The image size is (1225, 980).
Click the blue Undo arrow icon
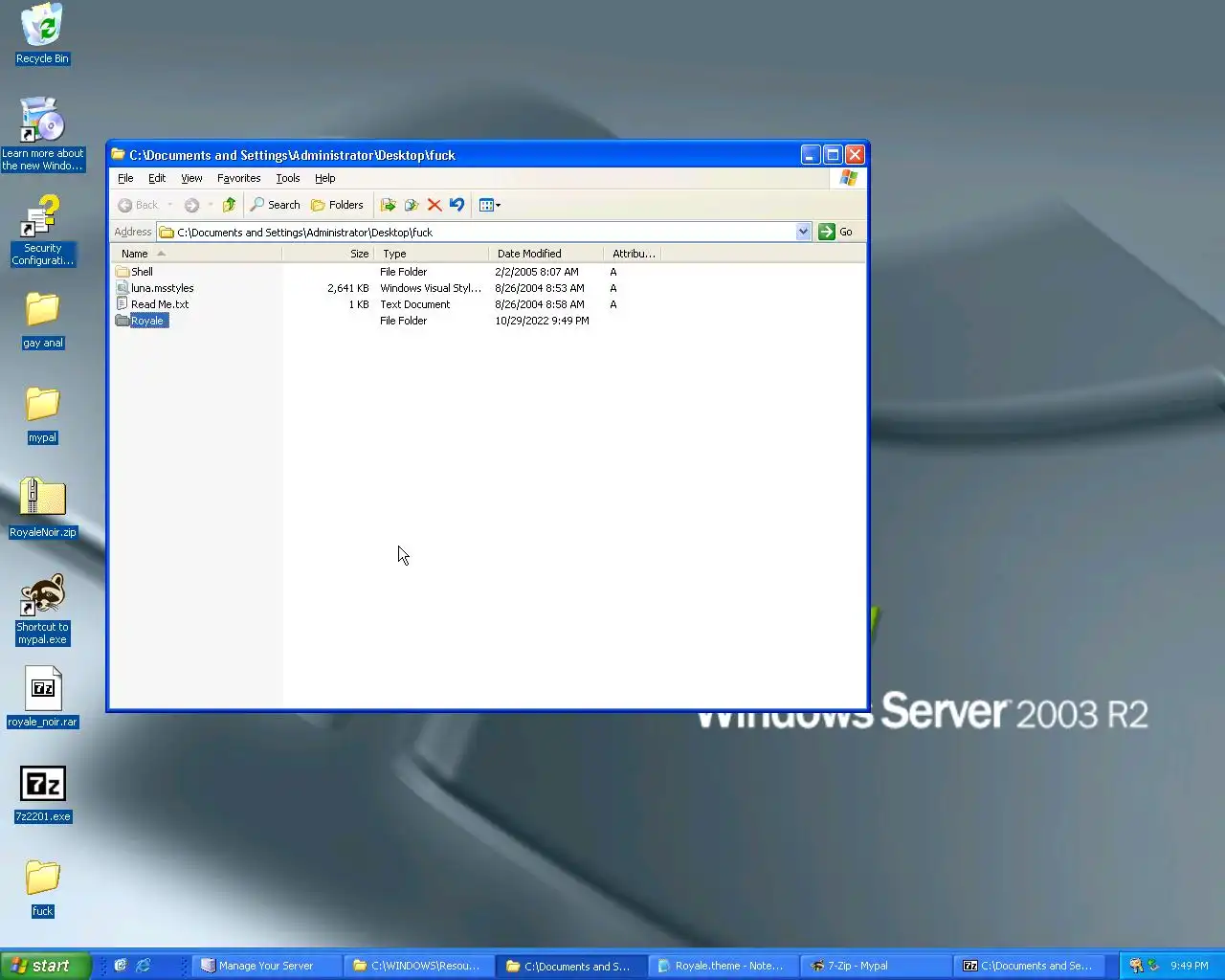click(x=457, y=205)
